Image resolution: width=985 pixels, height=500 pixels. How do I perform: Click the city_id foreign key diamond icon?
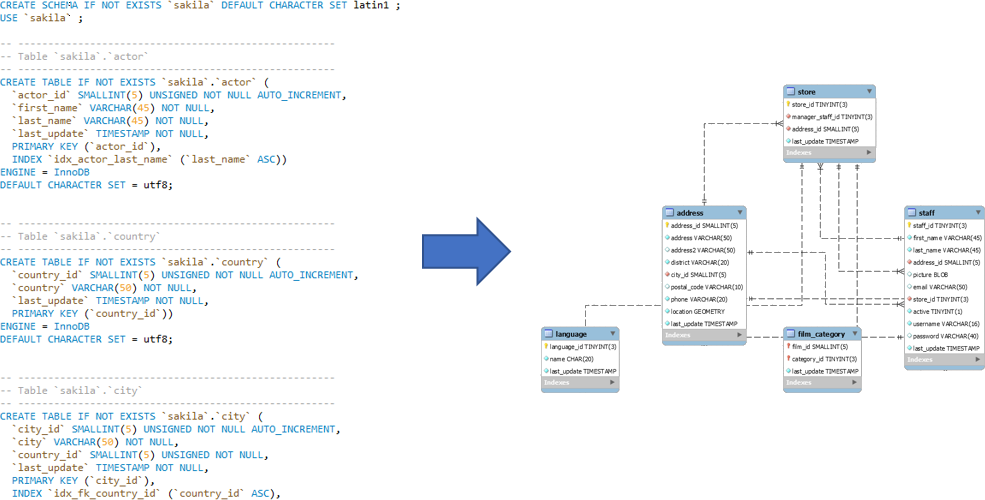(x=667, y=275)
